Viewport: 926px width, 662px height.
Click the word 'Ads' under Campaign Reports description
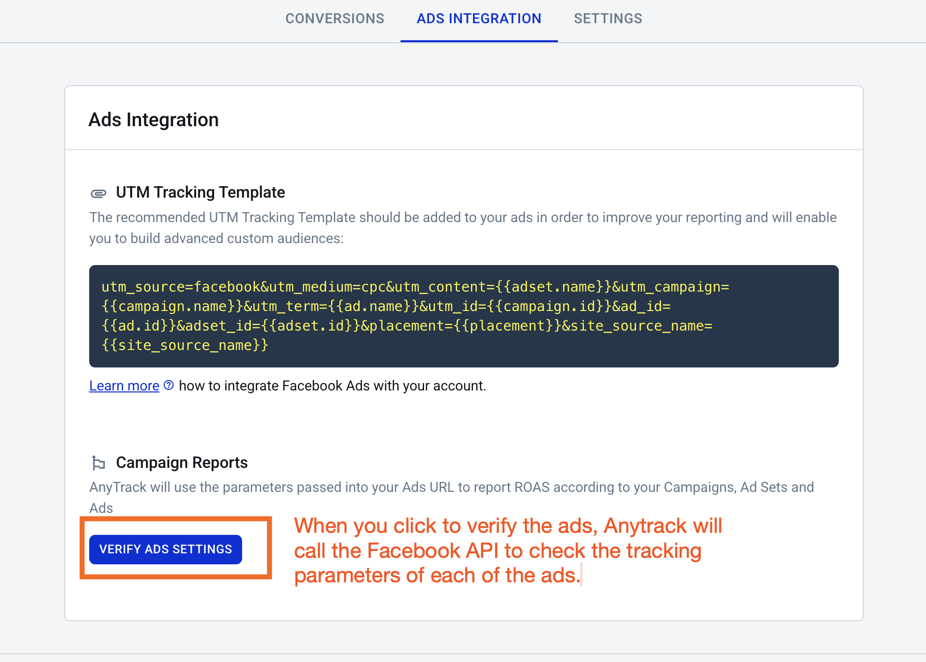coord(101,508)
